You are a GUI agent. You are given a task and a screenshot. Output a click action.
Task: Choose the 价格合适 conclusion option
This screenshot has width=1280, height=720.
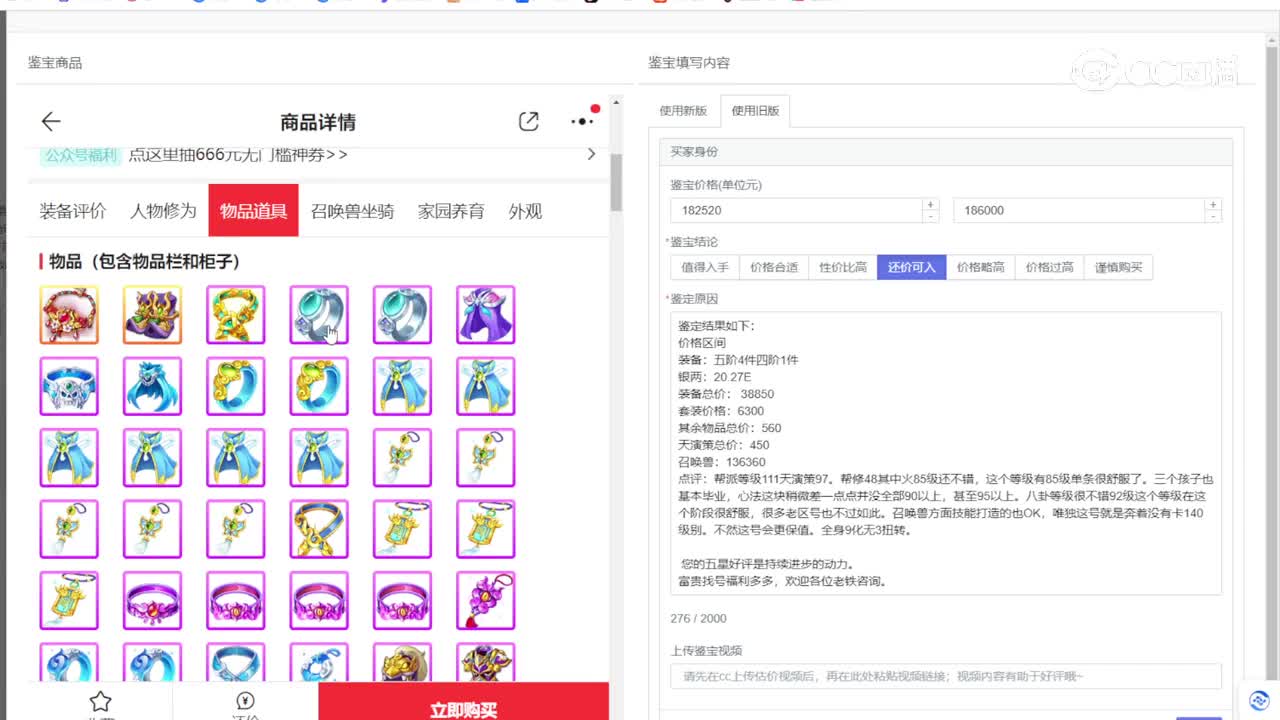coord(774,267)
